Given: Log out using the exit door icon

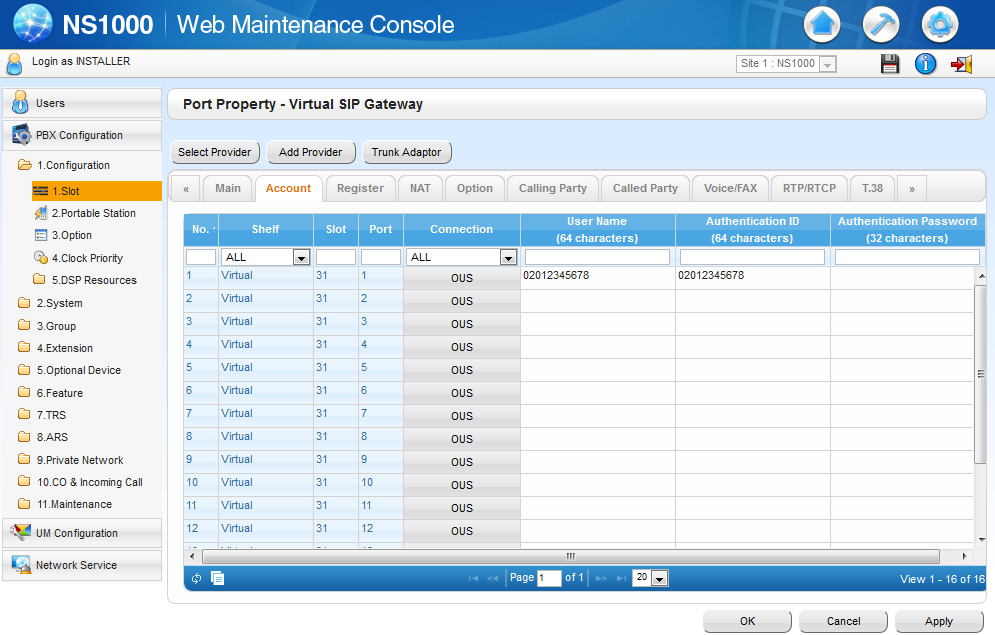Looking at the screenshot, I should point(961,63).
